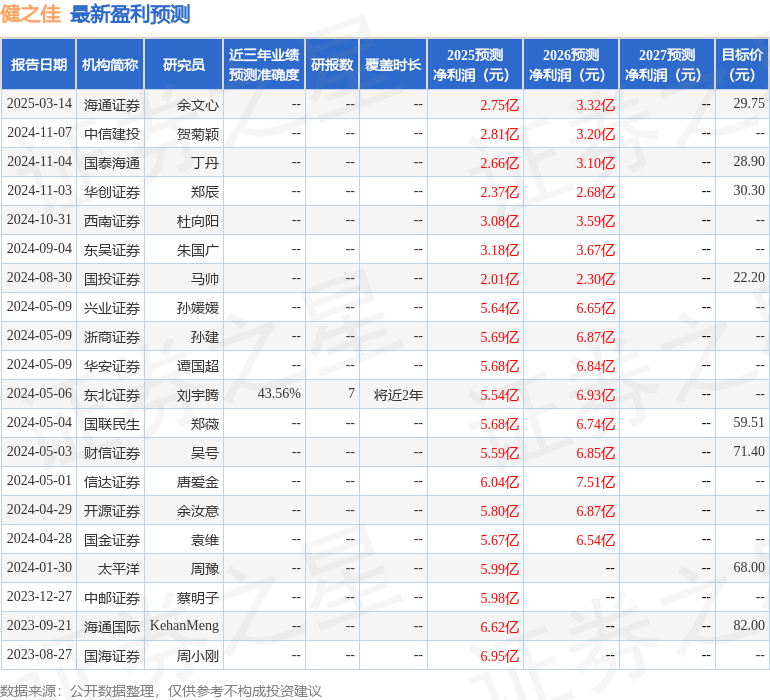Select the 目标价 column header
Image resolution: width=770 pixels, height=700 pixels.
coord(742,64)
